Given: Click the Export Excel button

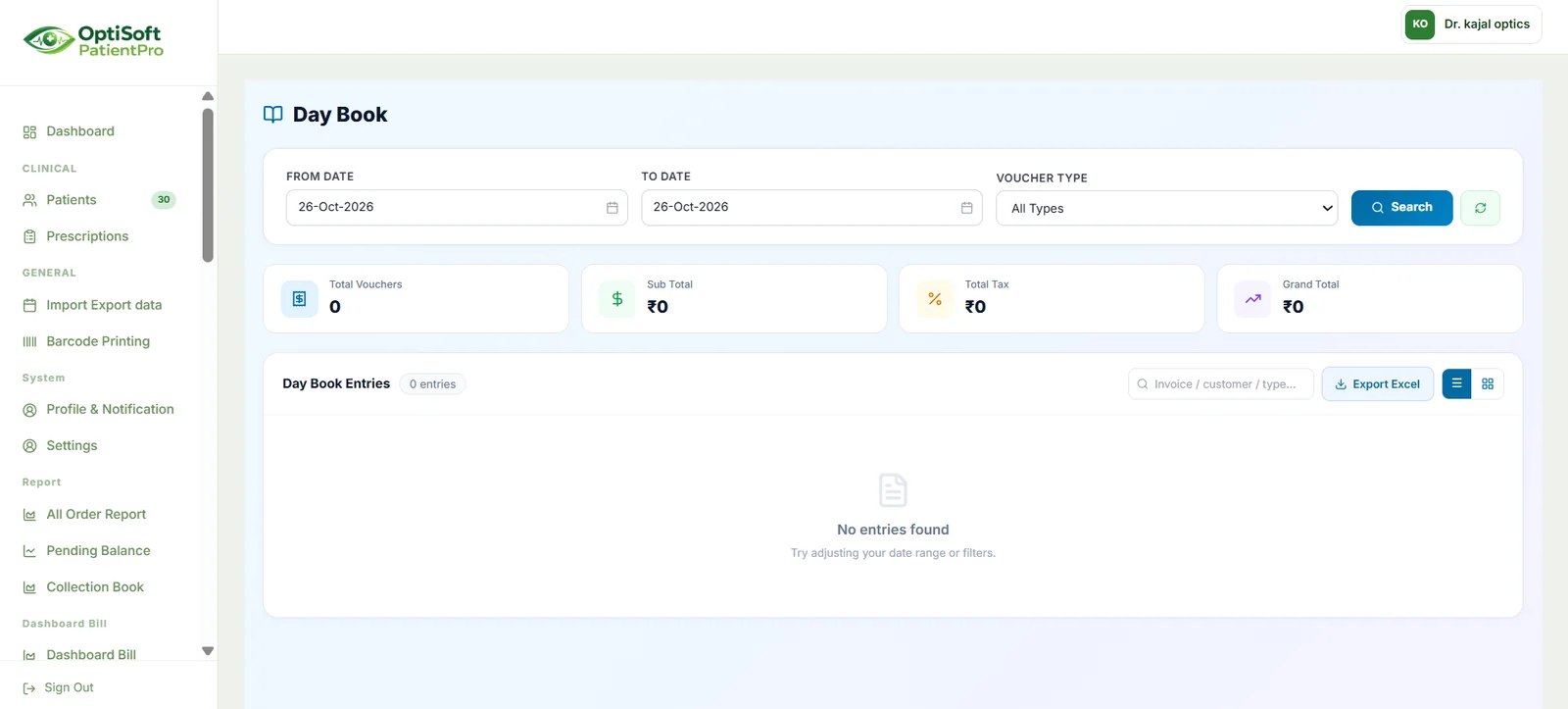Looking at the screenshot, I should pyautogui.click(x=1377, y=383).
